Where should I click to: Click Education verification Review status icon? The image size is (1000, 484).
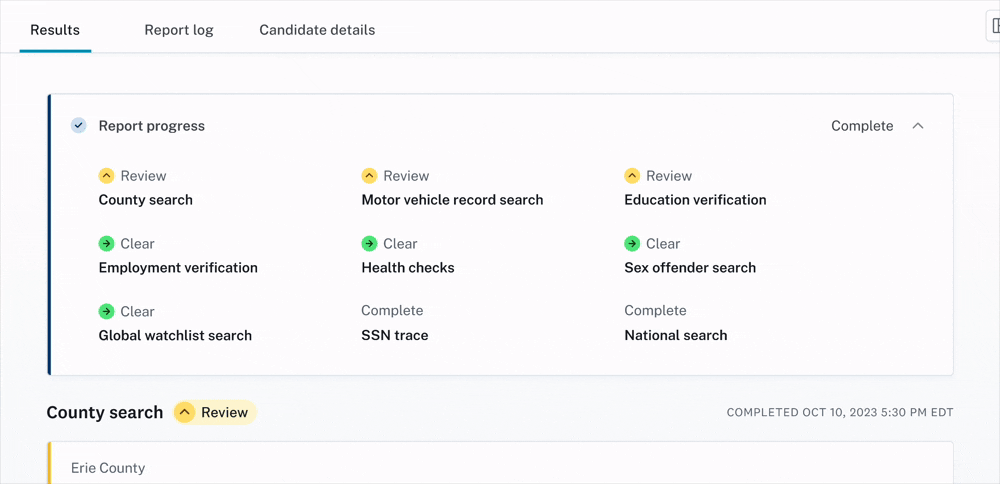[632, 176]
